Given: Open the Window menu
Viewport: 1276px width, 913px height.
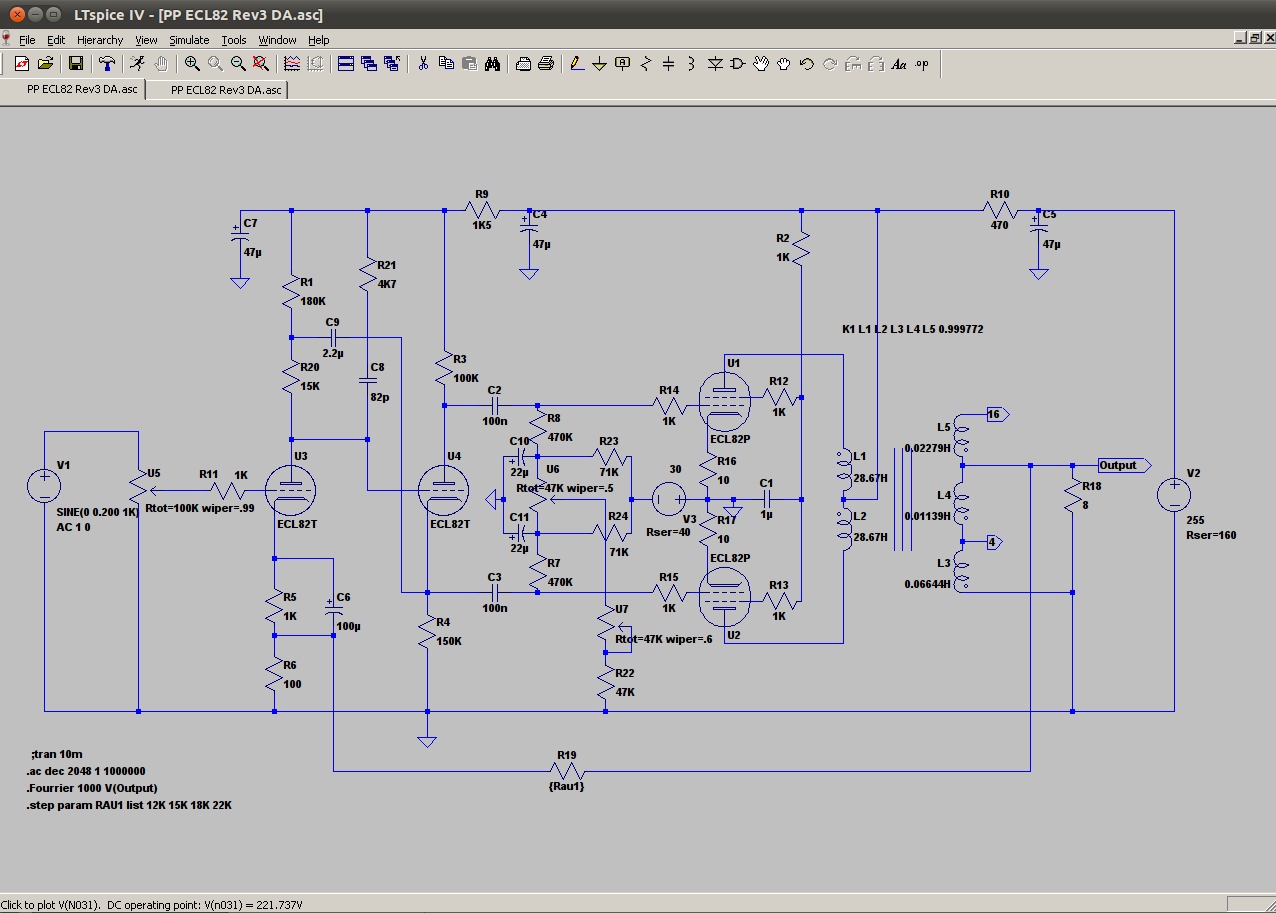Looking at the screenshot, I should click(277, 40).
